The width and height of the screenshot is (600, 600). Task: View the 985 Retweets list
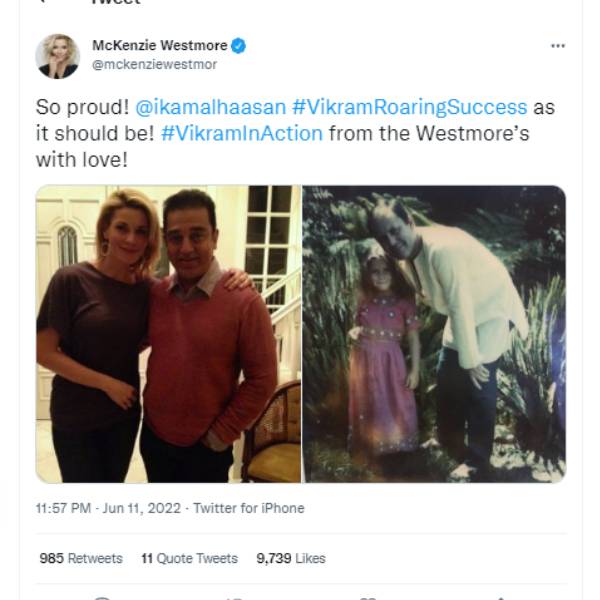[x=80, y=559]
